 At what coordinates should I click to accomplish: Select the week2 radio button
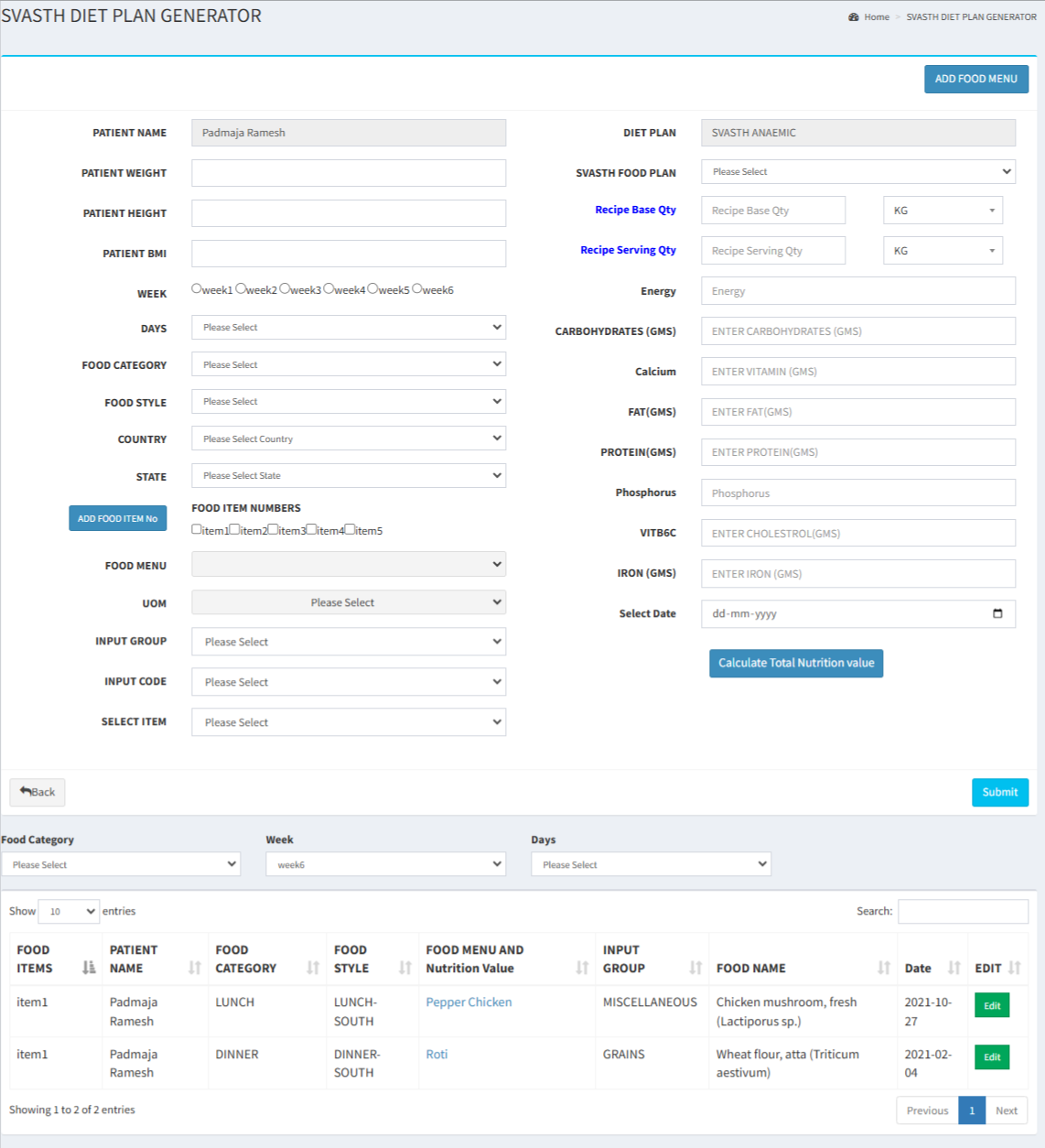(x=241, y=288)
